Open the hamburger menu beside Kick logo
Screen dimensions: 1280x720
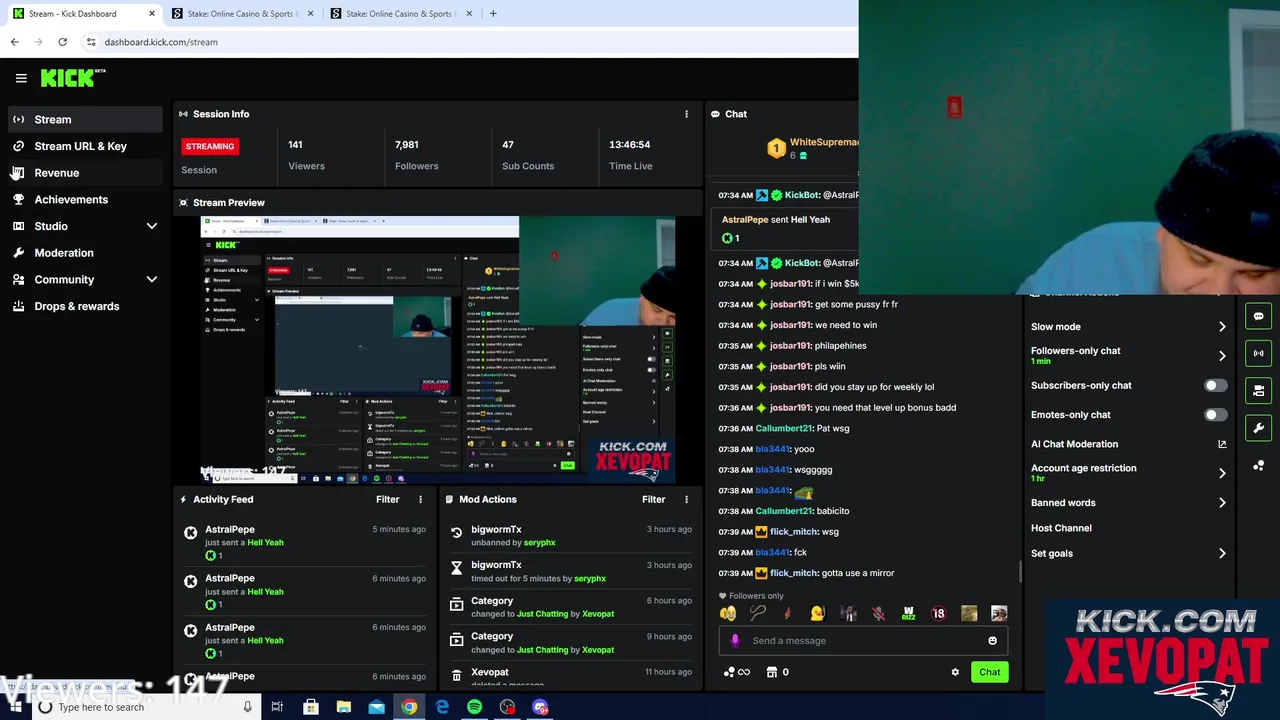tap(21, 78)
